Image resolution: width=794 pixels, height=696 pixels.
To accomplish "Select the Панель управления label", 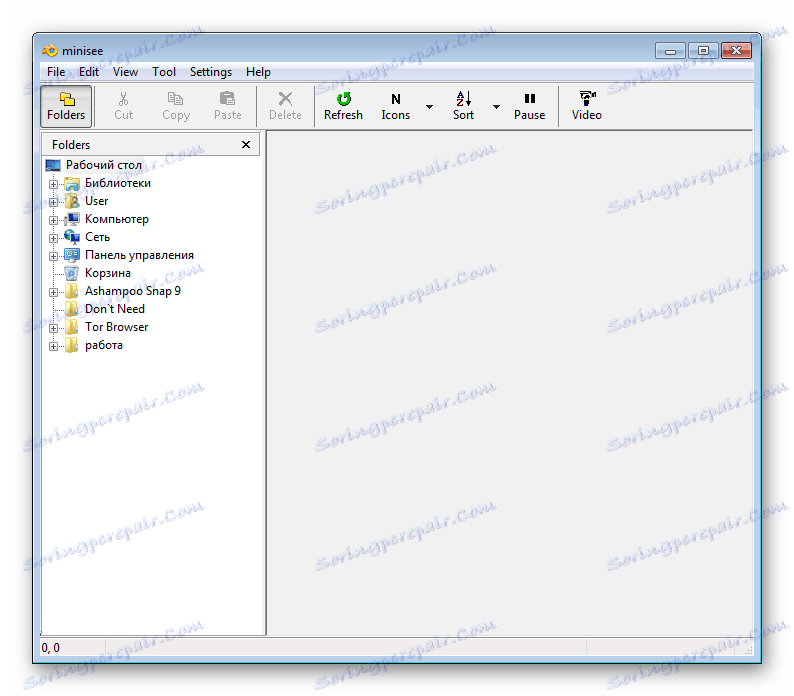I will [139, 255].
